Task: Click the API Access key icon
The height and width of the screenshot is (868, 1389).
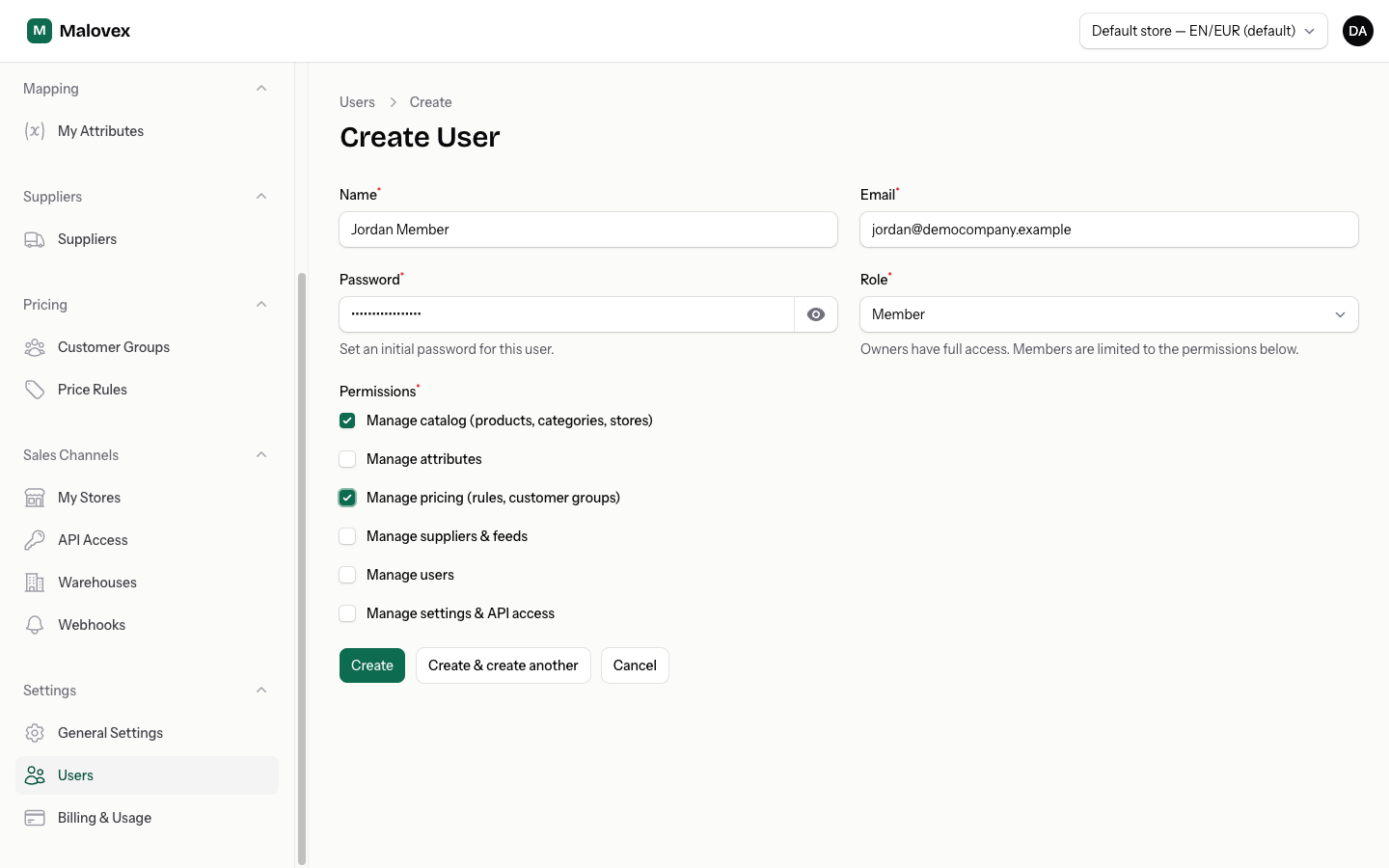Action: (x=35, y=540)
